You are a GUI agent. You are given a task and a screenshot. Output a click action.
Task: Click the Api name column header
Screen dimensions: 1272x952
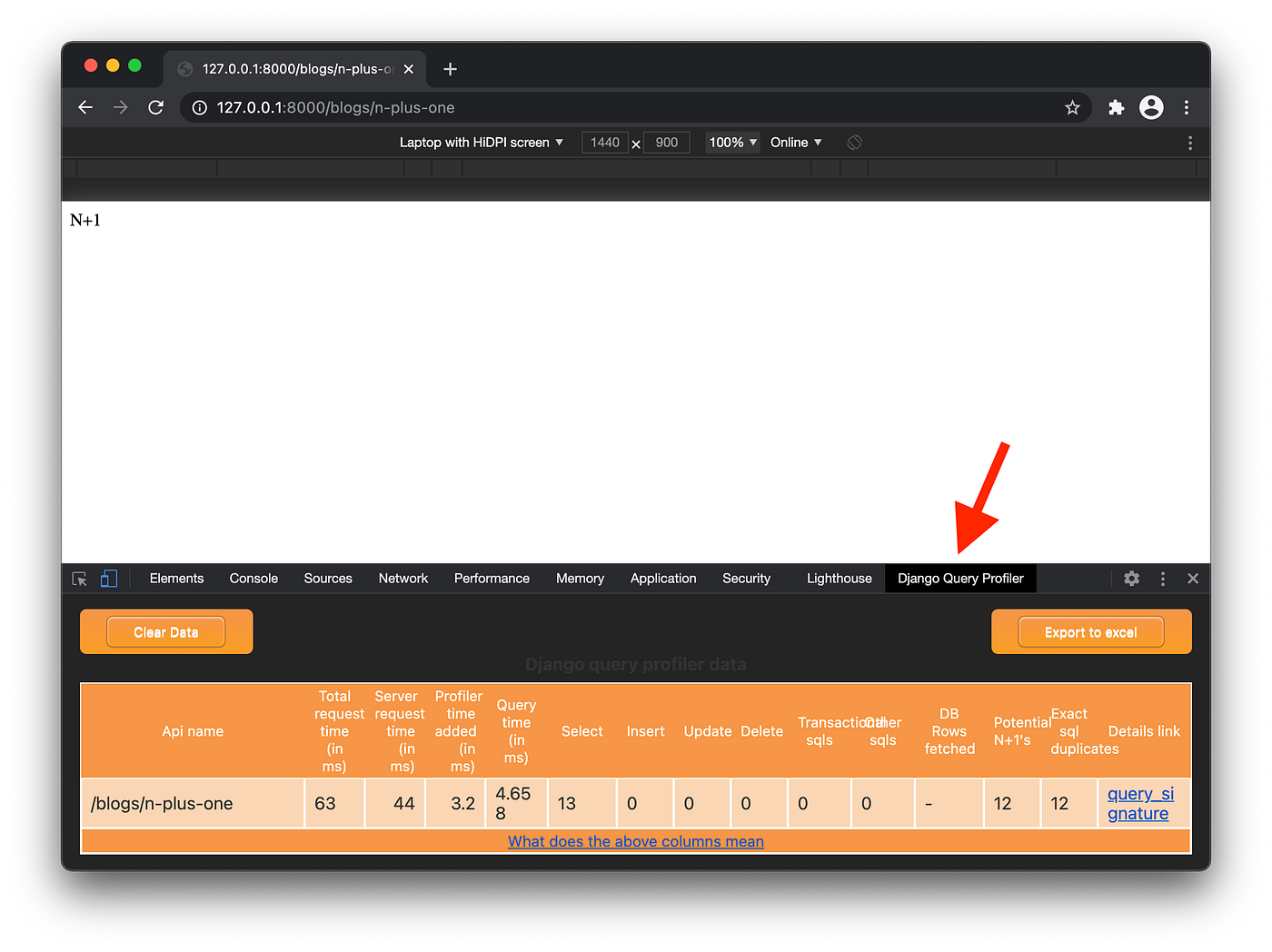[193, 731]
